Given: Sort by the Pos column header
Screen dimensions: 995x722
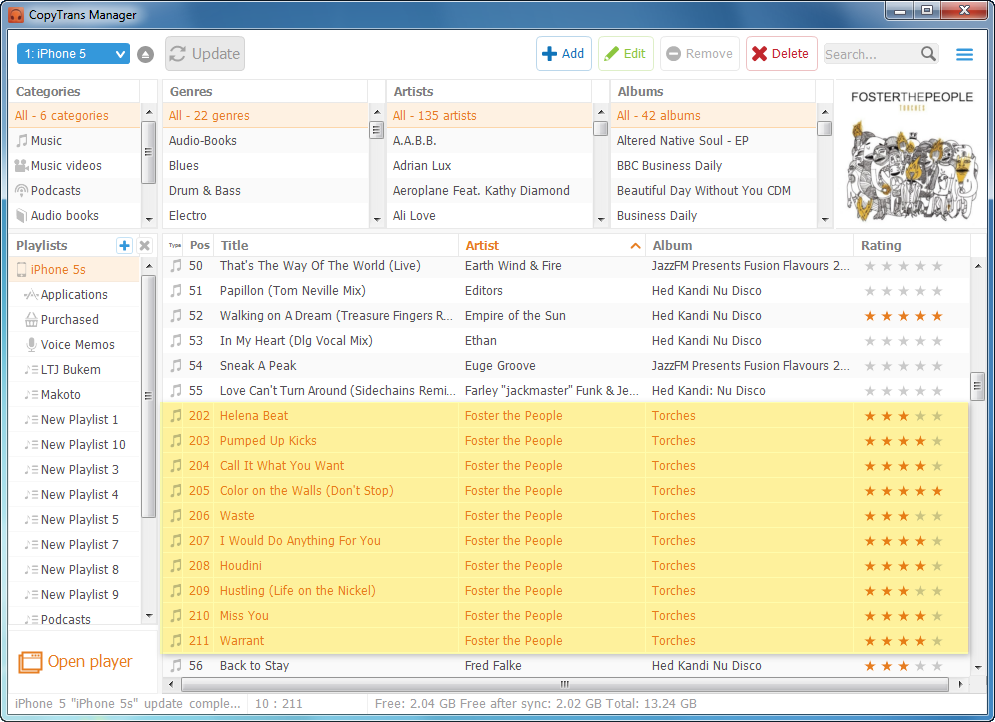Looking at the screenshot, I should pos(199,246).
